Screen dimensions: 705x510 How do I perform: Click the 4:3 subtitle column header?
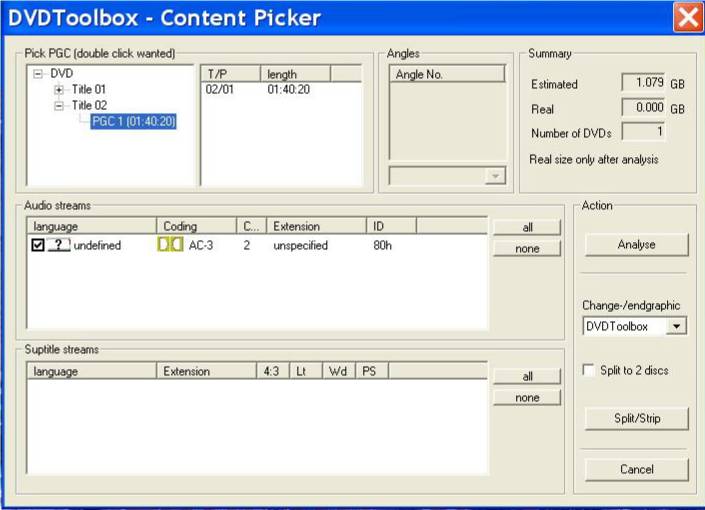point(273,371)
